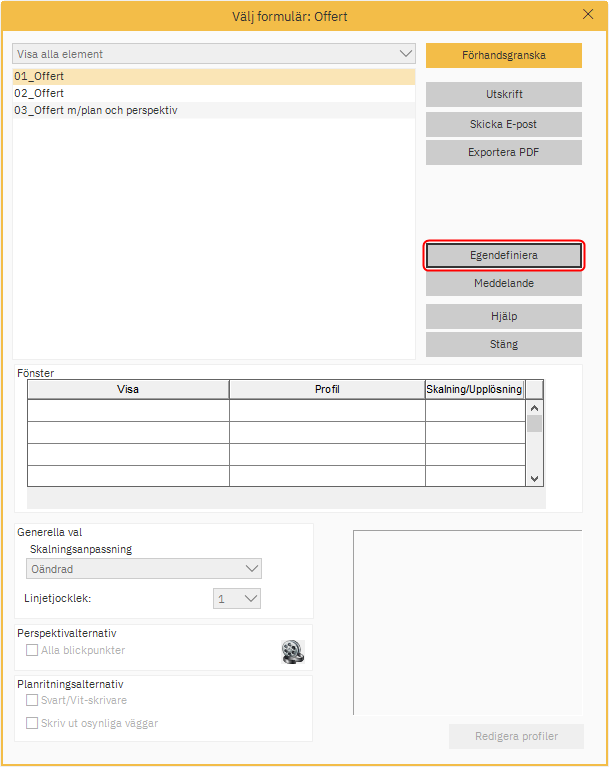This screenshot has width=609, height=767.
Task: Click Skalning/Upplösning column header
Action: click(474, 389)
